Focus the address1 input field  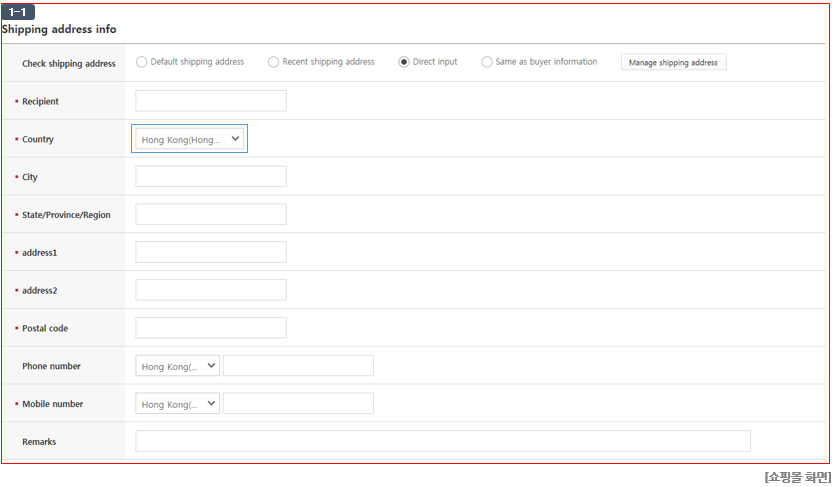[211, 252]
